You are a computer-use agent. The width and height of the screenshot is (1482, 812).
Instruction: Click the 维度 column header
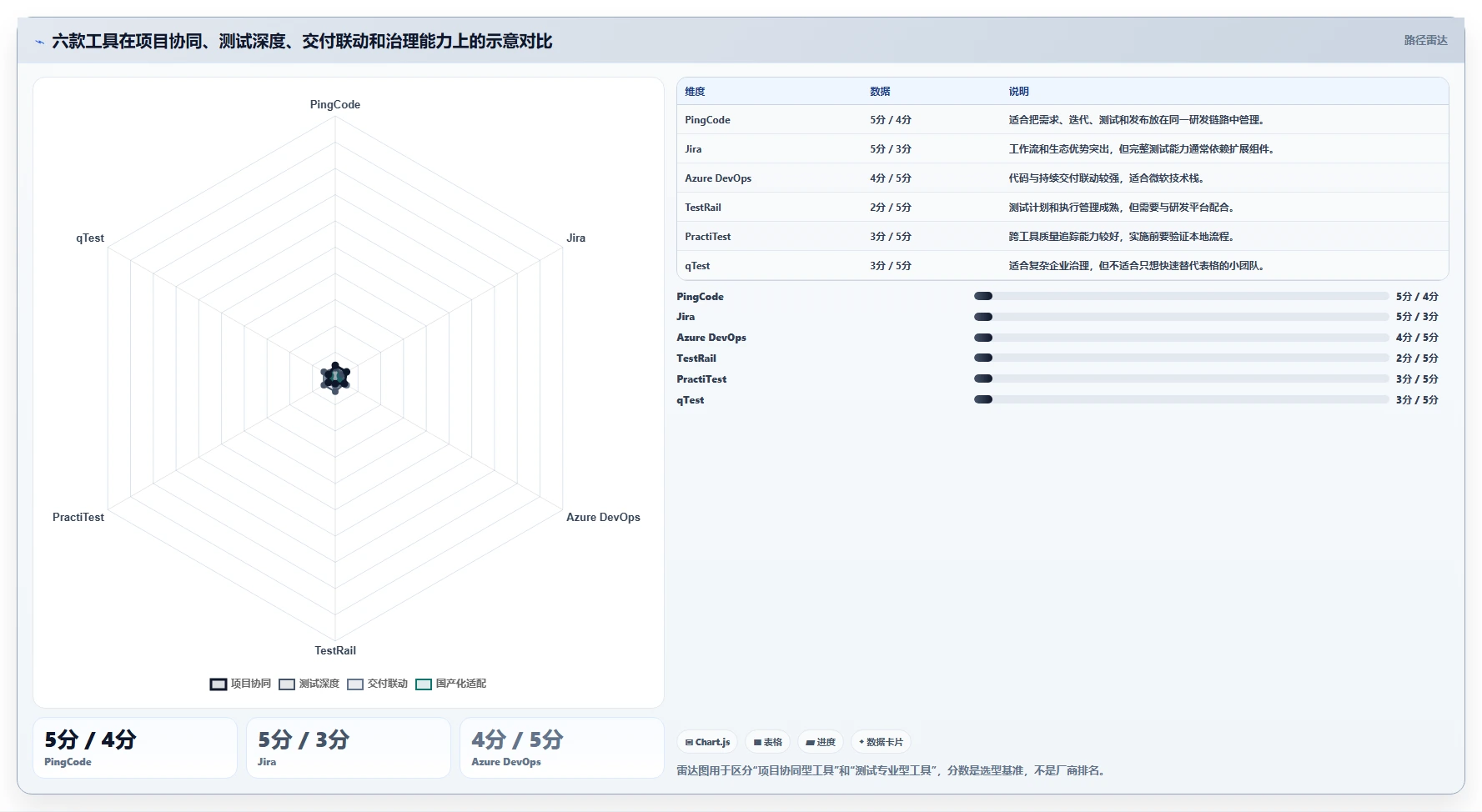tap(695, 92)
